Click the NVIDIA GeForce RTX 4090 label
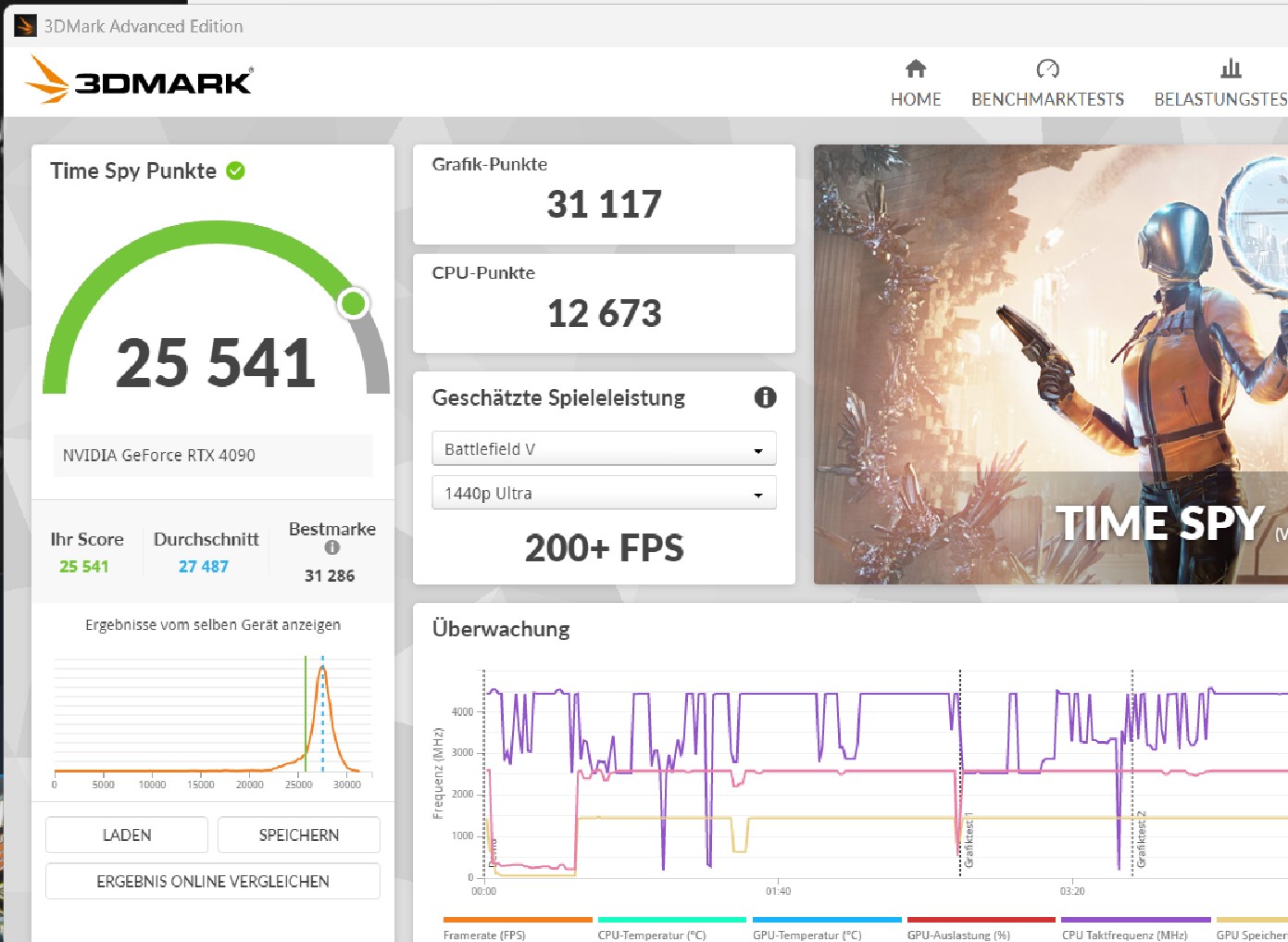The height and width of the screenshot is (942, 1288). tap(159, 455)
